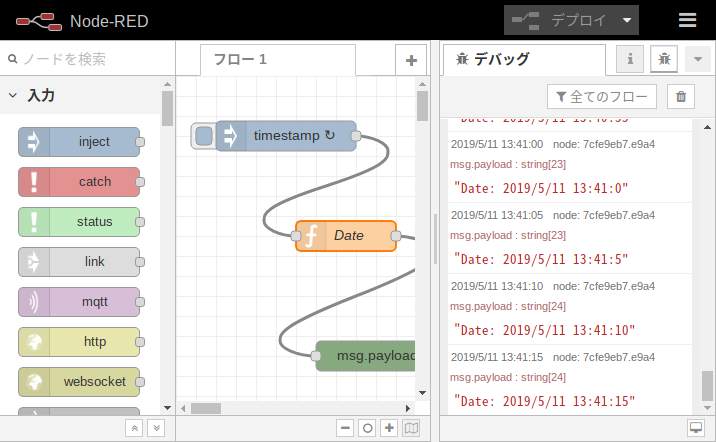Reset canvas zoom with circle button
Screen dimensions: 716x442
367,428
